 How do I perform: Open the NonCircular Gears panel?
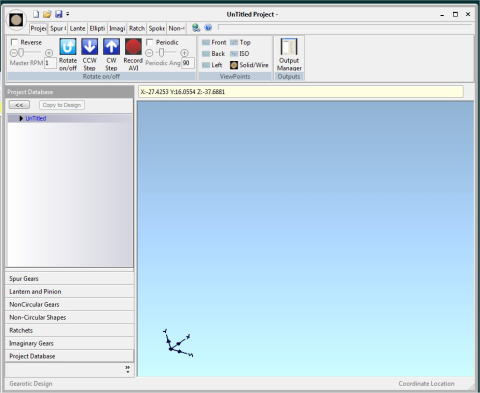click(x=69, y=305)
